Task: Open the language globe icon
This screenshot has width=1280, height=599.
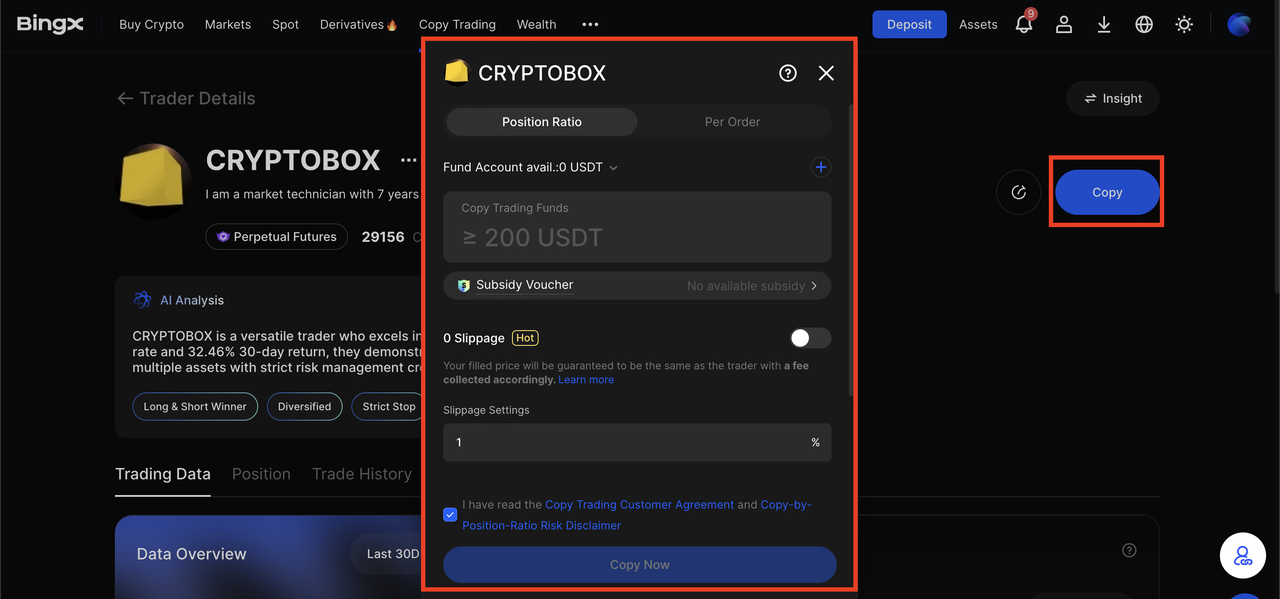Action: [1144, 25]
